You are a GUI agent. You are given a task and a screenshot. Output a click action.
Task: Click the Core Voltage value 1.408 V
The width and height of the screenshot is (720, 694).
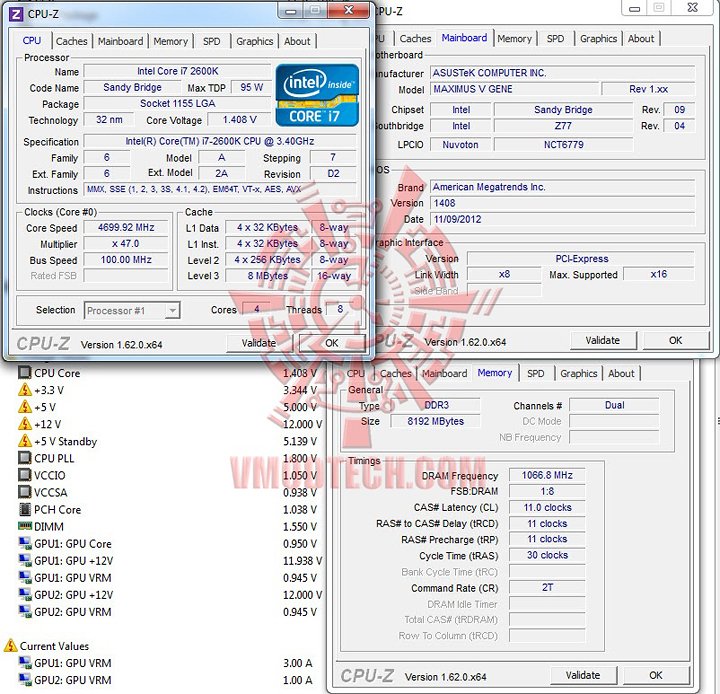[240, 120]
